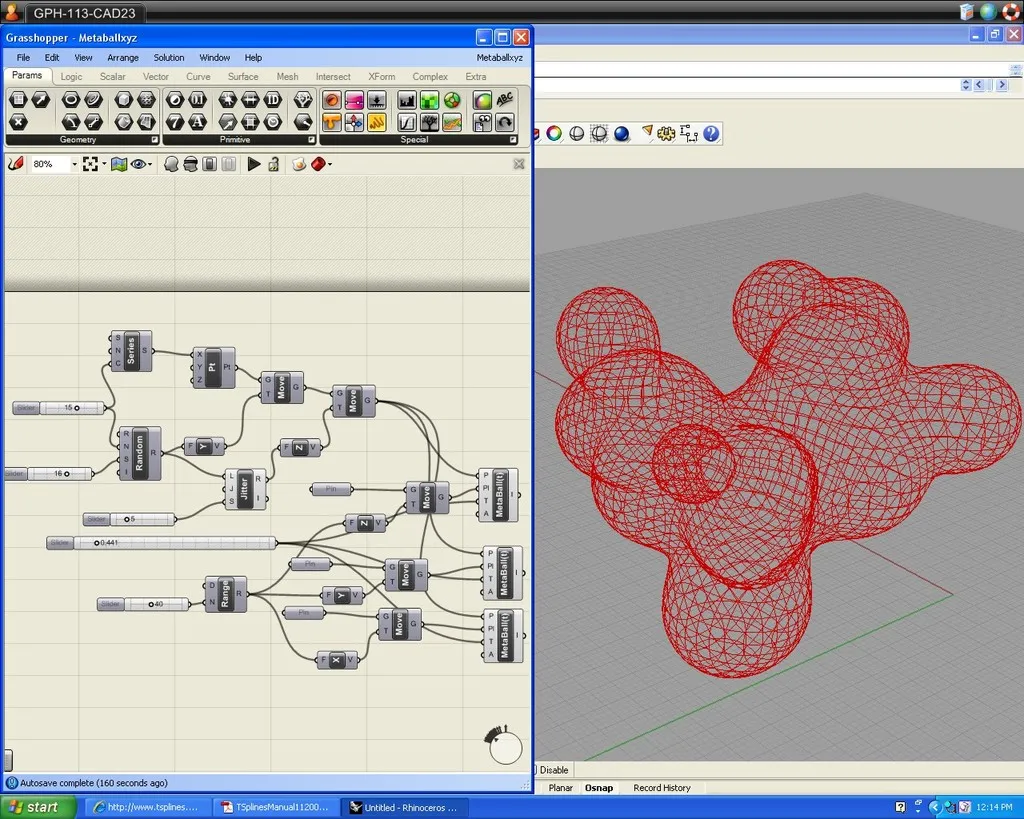Click the slider showing value 0.441
Image resolution: width=1024 pixels, height=819 pixels.
(x=162, y=543)
